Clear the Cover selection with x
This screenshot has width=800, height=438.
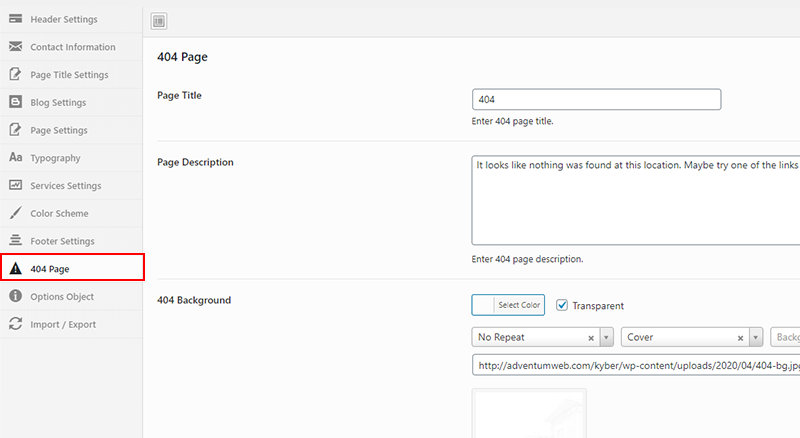pyautogui.click(x=740, y=338)
